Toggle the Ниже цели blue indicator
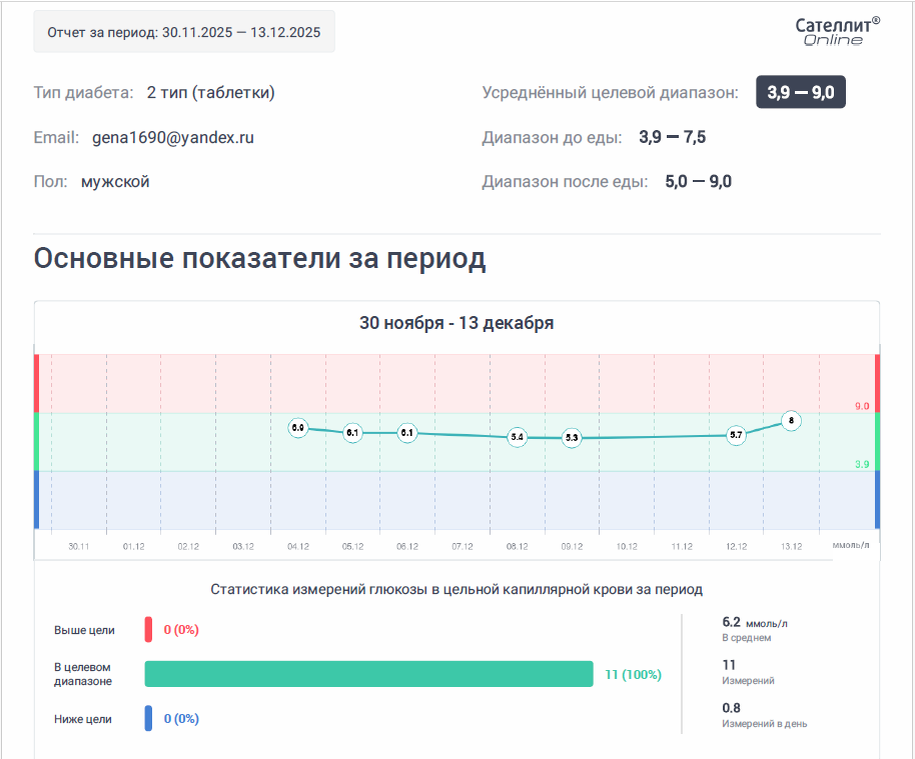 coord(148,718)
